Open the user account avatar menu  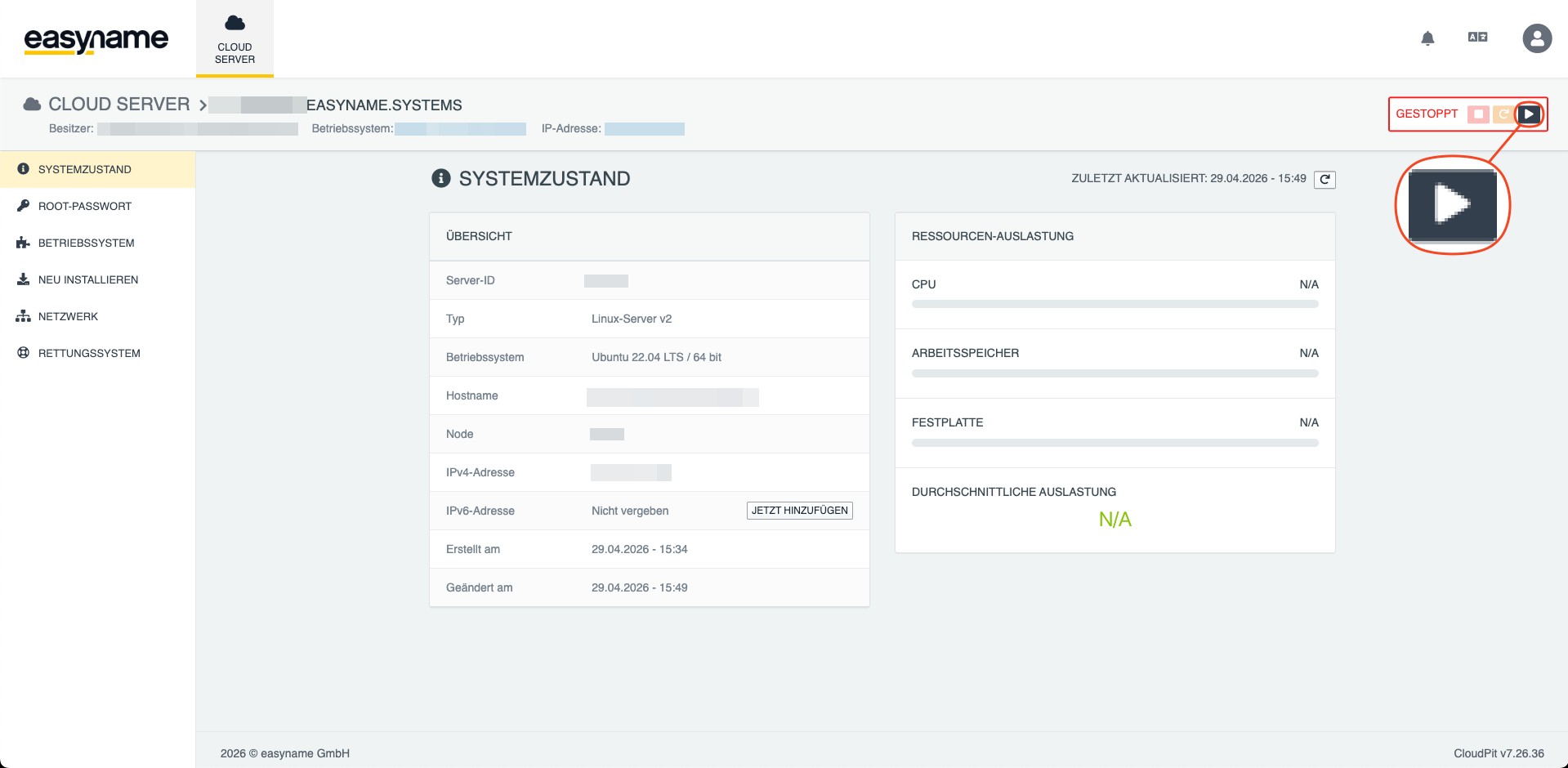1536,38
